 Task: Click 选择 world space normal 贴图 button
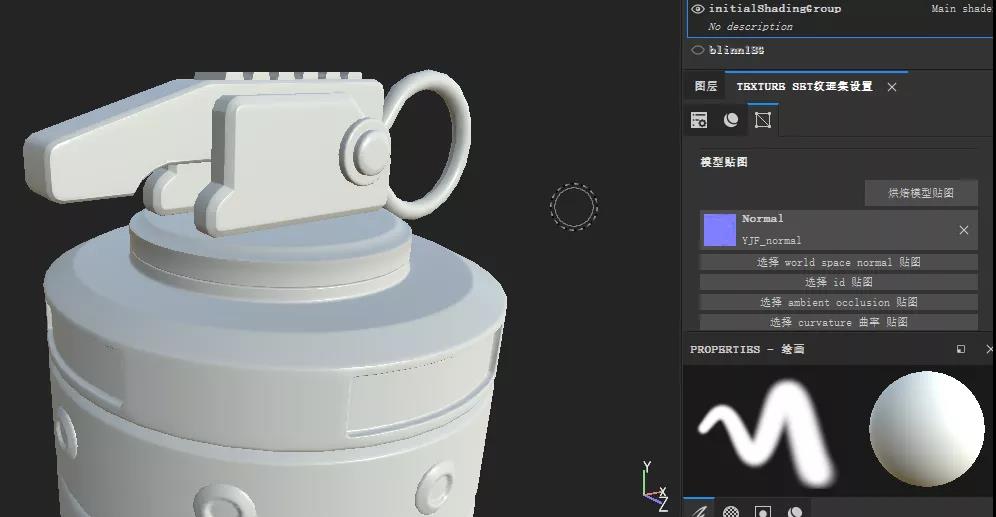[838, 262]
